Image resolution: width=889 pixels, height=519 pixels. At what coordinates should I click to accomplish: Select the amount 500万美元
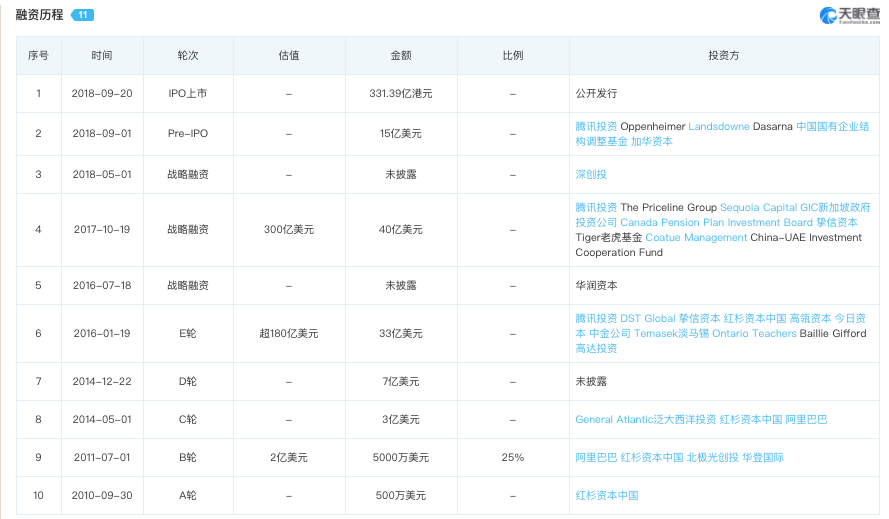[x=401, y=495]
